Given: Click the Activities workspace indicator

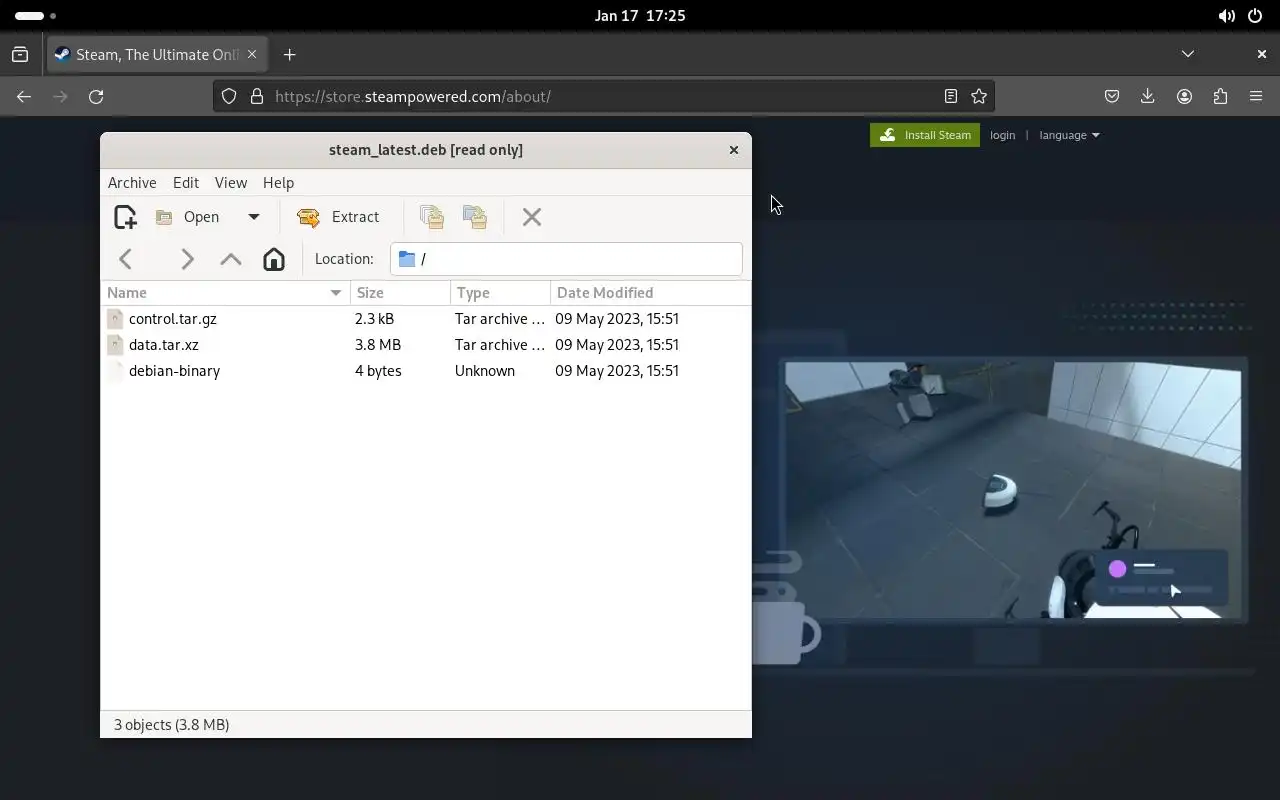Looking at the screenshot, I should [x=35, y=16].
